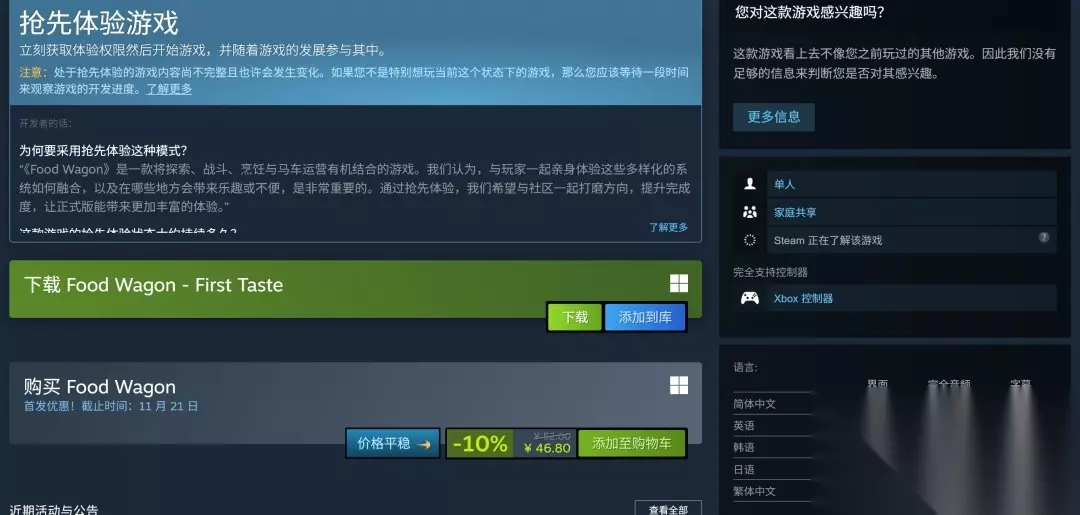Open the 更多信息 button

pos(773,117)
